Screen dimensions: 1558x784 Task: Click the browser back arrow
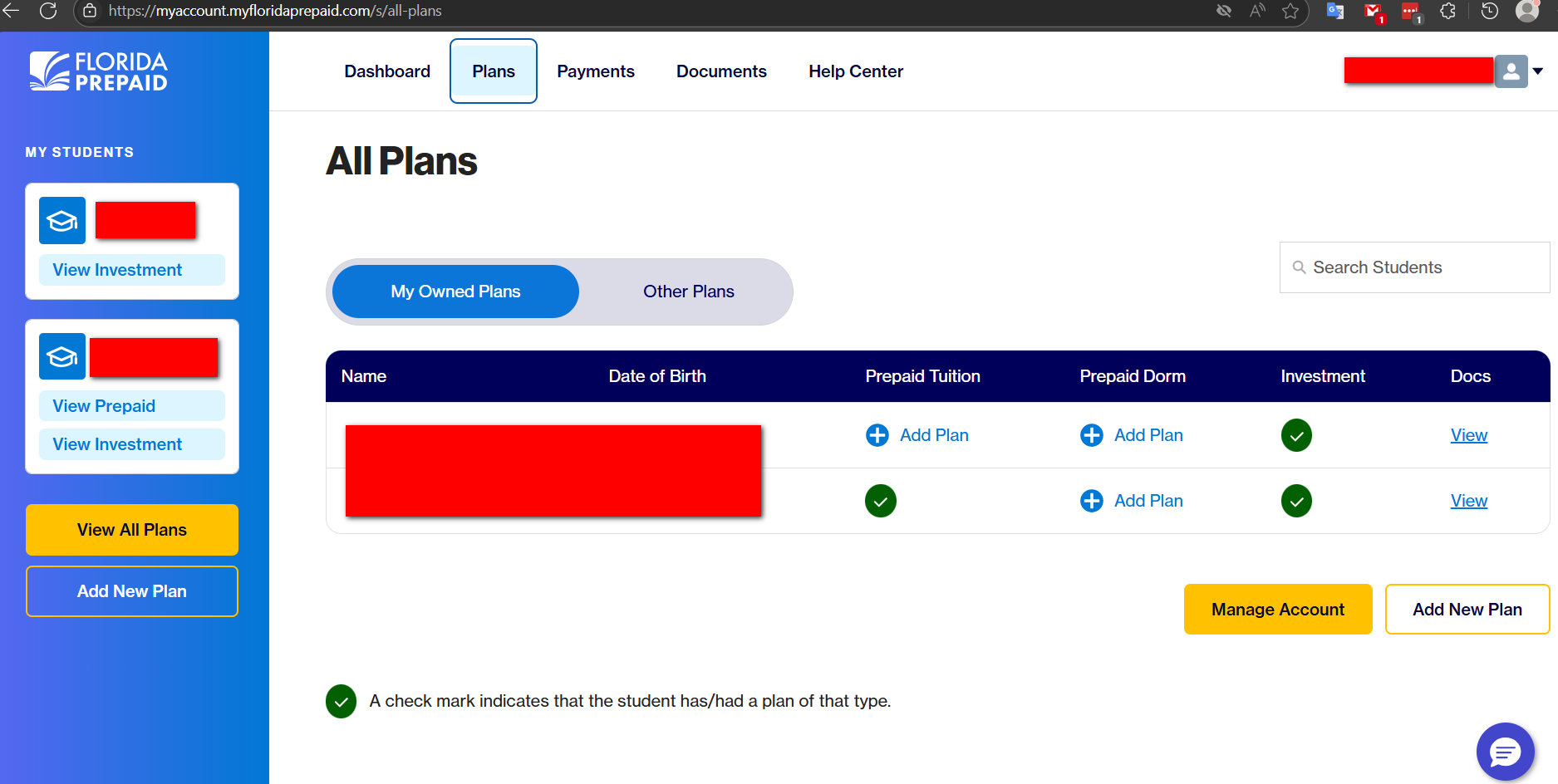click(11, 11)
